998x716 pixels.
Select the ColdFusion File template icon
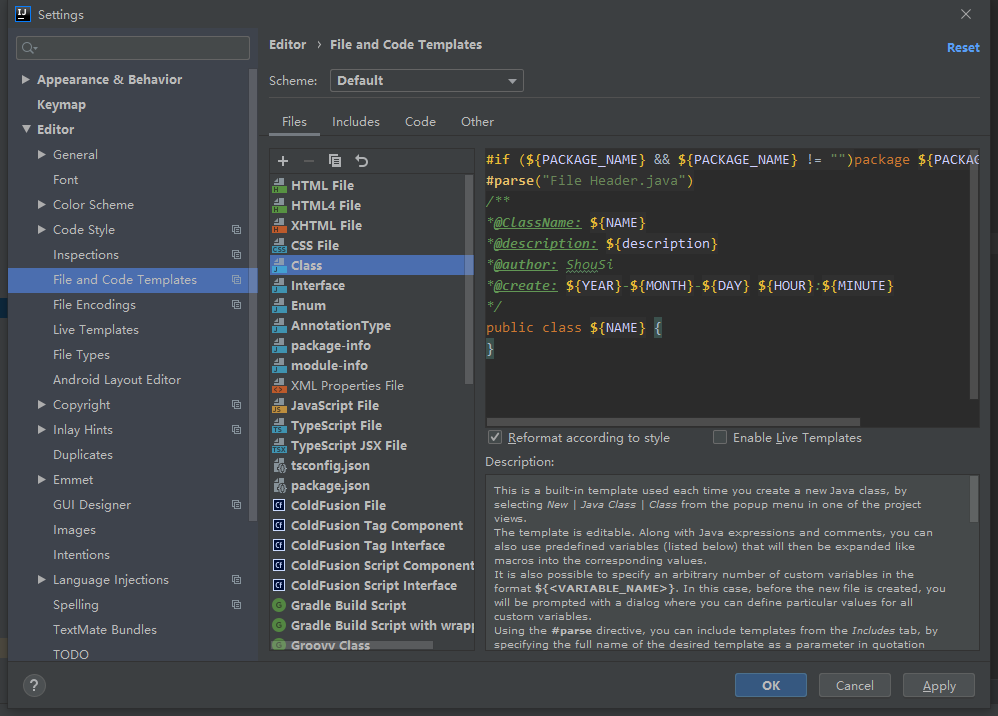[x=279, y=505]
